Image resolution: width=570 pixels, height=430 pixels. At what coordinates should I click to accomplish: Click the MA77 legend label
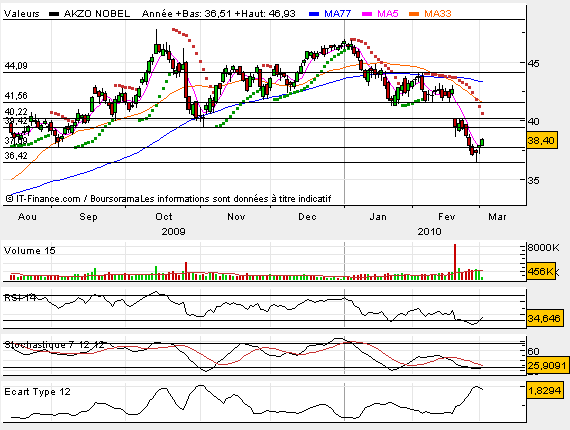coord(337,14)
